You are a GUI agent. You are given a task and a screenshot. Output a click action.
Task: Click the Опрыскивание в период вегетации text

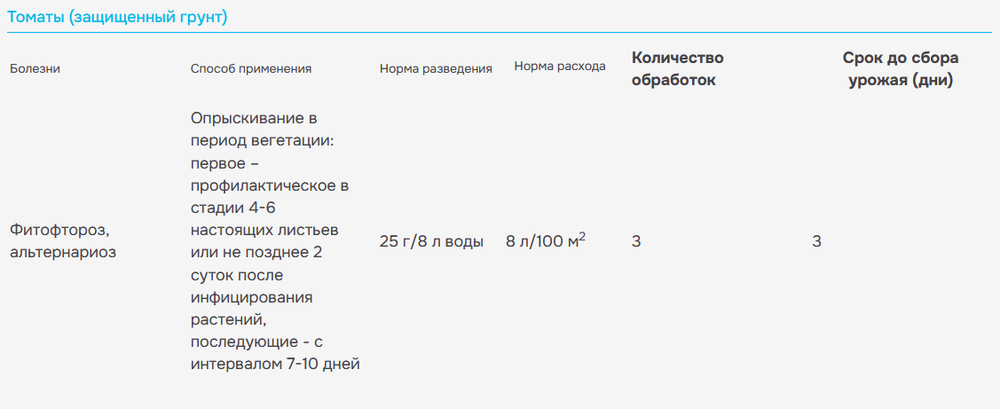click(x=262, y=130)
